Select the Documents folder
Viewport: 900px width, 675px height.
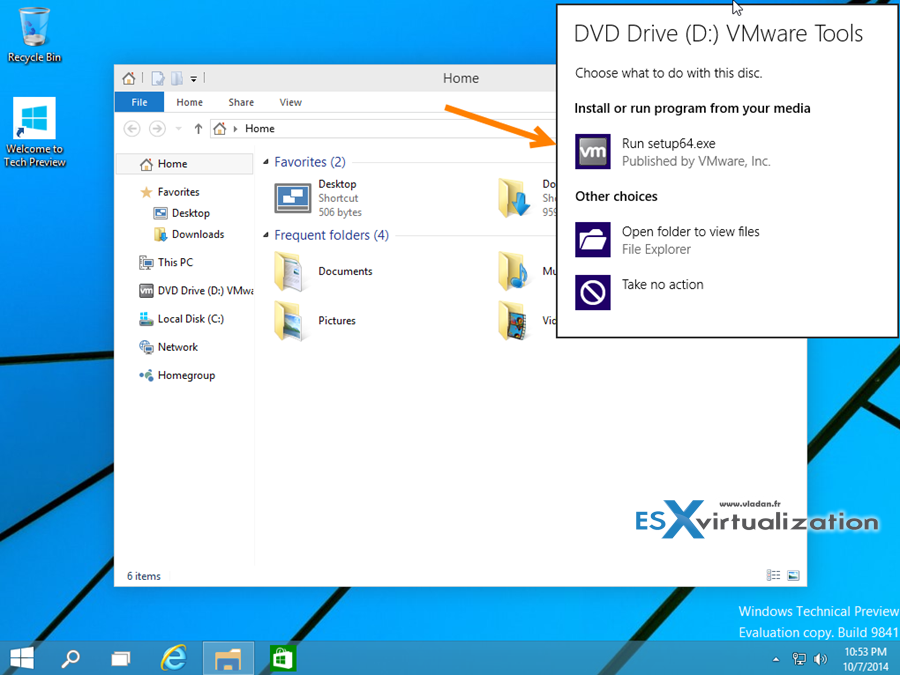point(323,271)
